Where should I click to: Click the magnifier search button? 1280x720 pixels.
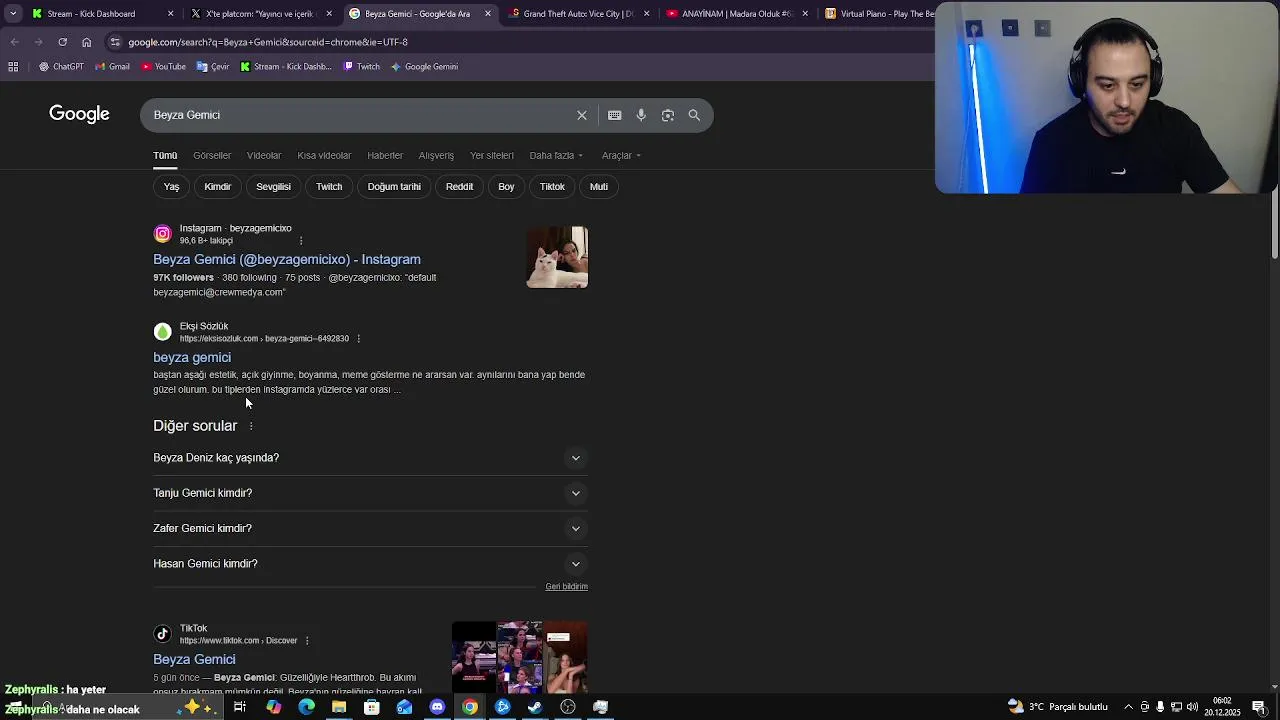tap(694, 115)
